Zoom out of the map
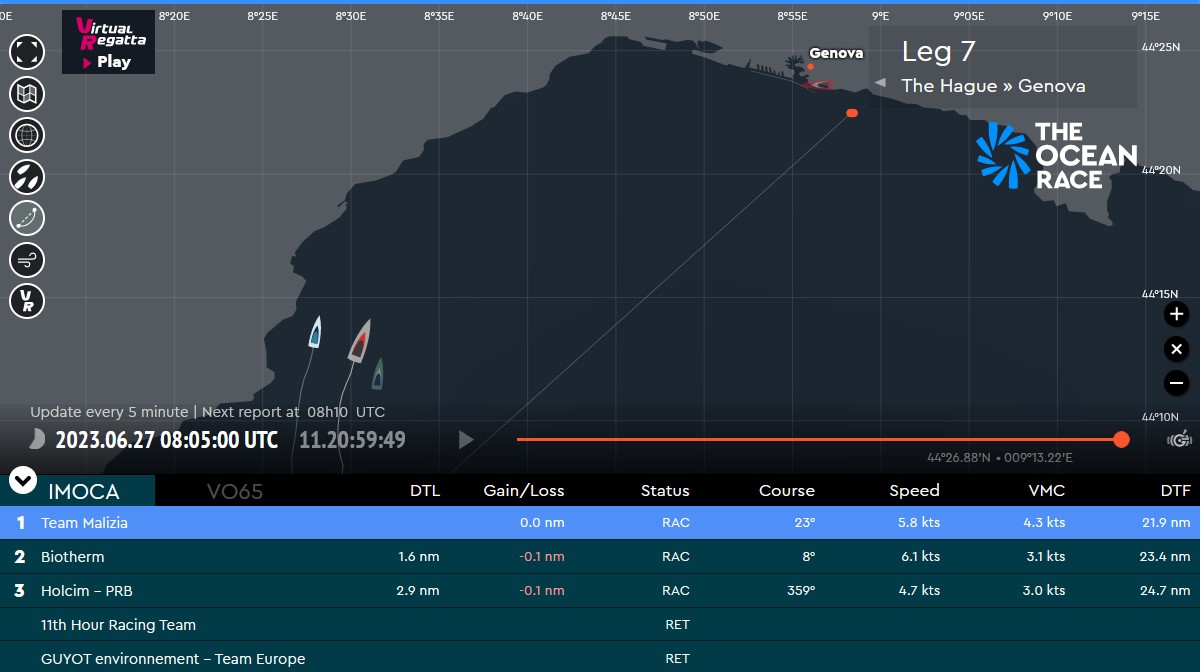The image size is (1202, 672). click(1177, 383)
